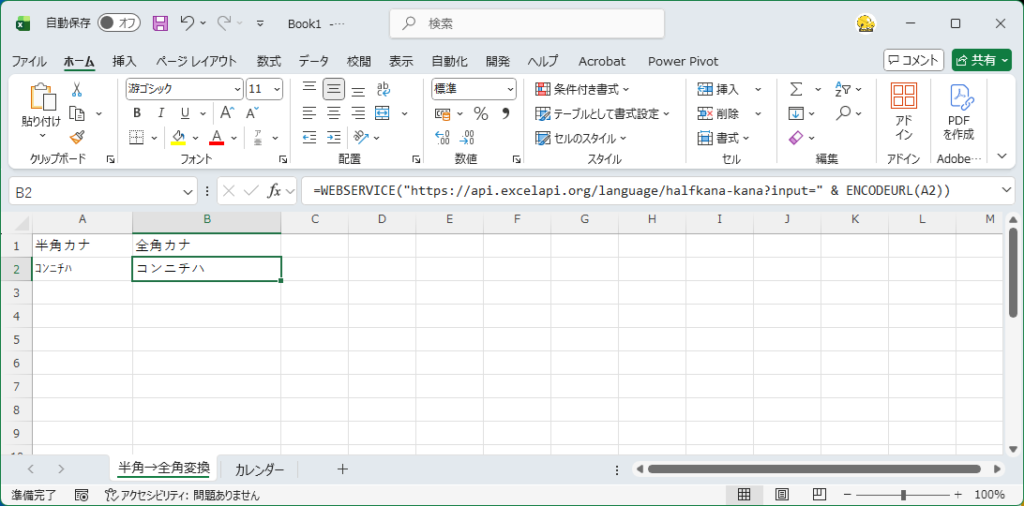The width and height of the screenshot is (1024, 506).
Task: Switch to the カレンダー sheet tab
Action: 259,469
